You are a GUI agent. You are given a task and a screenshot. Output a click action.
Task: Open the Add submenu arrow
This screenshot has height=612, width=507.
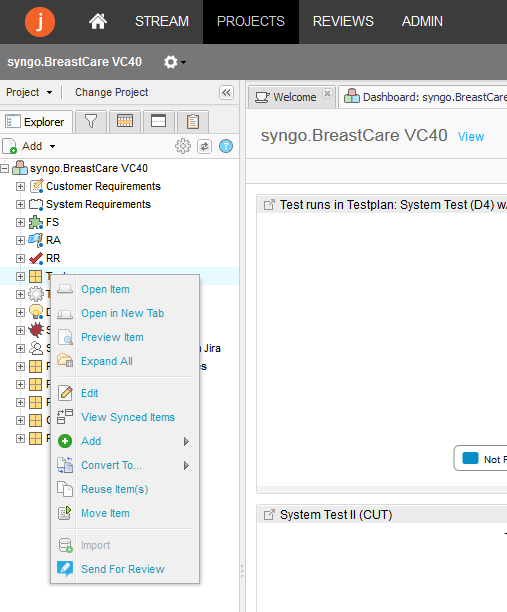[x=187, y=441]
